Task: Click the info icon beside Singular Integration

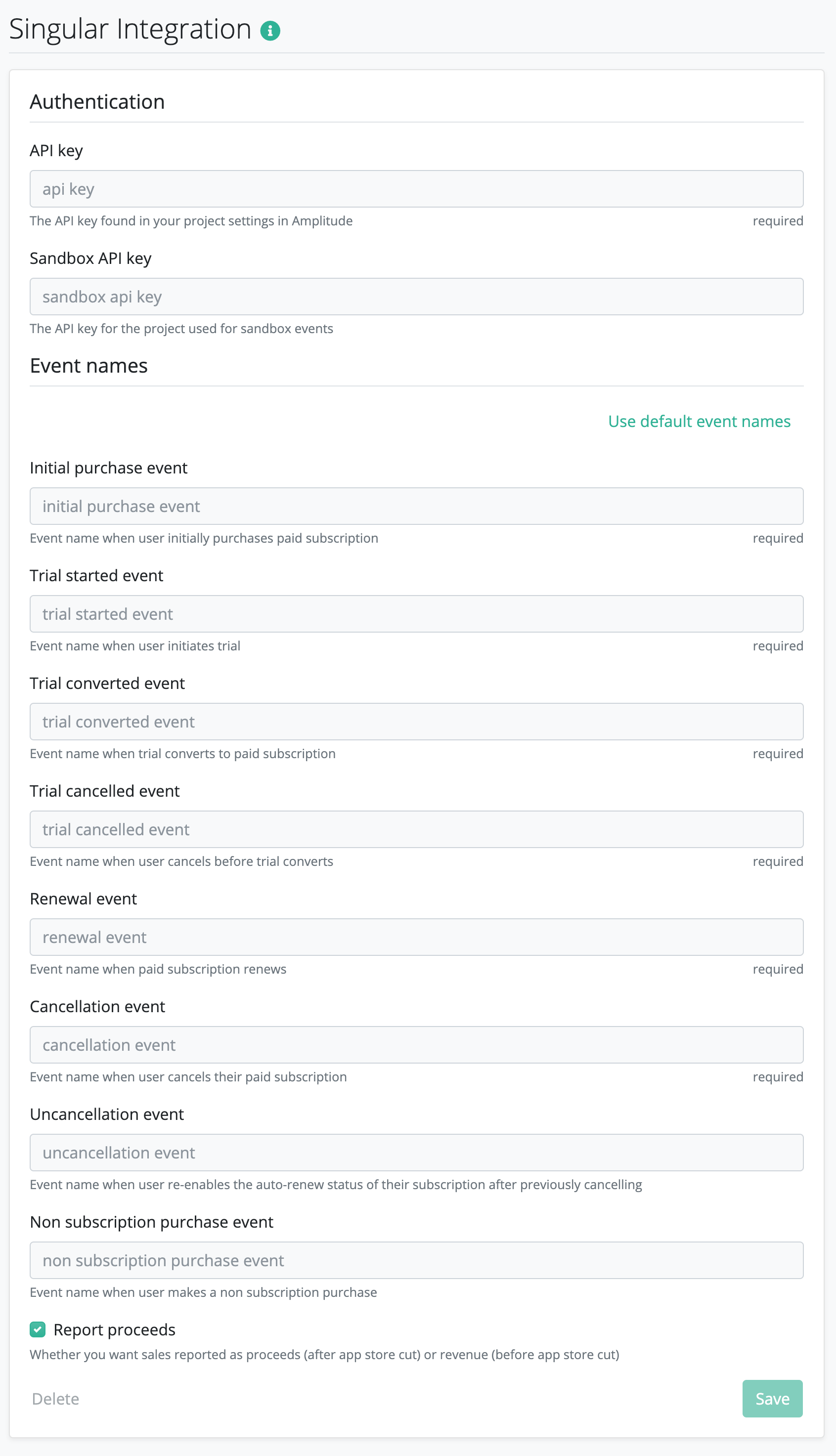Action: click(x=270, y=31)
